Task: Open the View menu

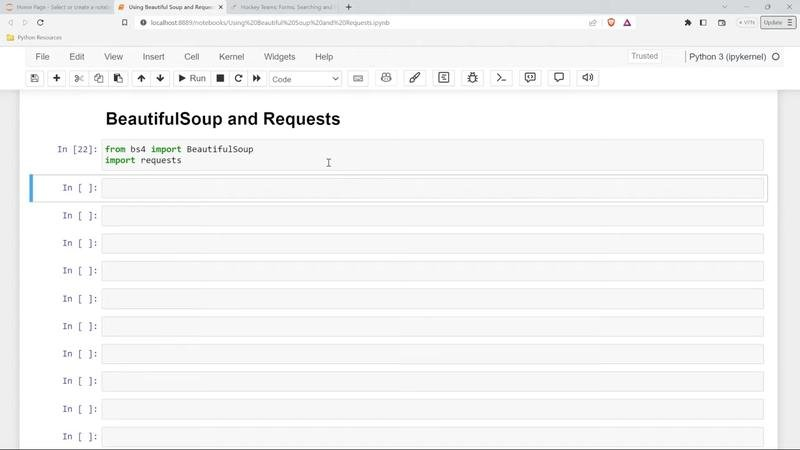Action: (113, 57)
